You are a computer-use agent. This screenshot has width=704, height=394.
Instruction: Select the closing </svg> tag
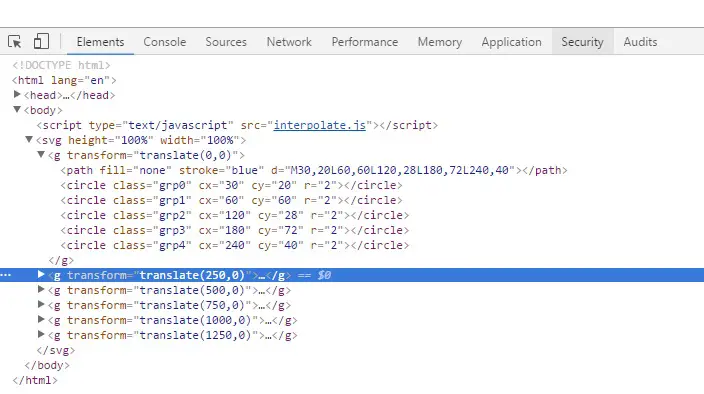point(56,350)
